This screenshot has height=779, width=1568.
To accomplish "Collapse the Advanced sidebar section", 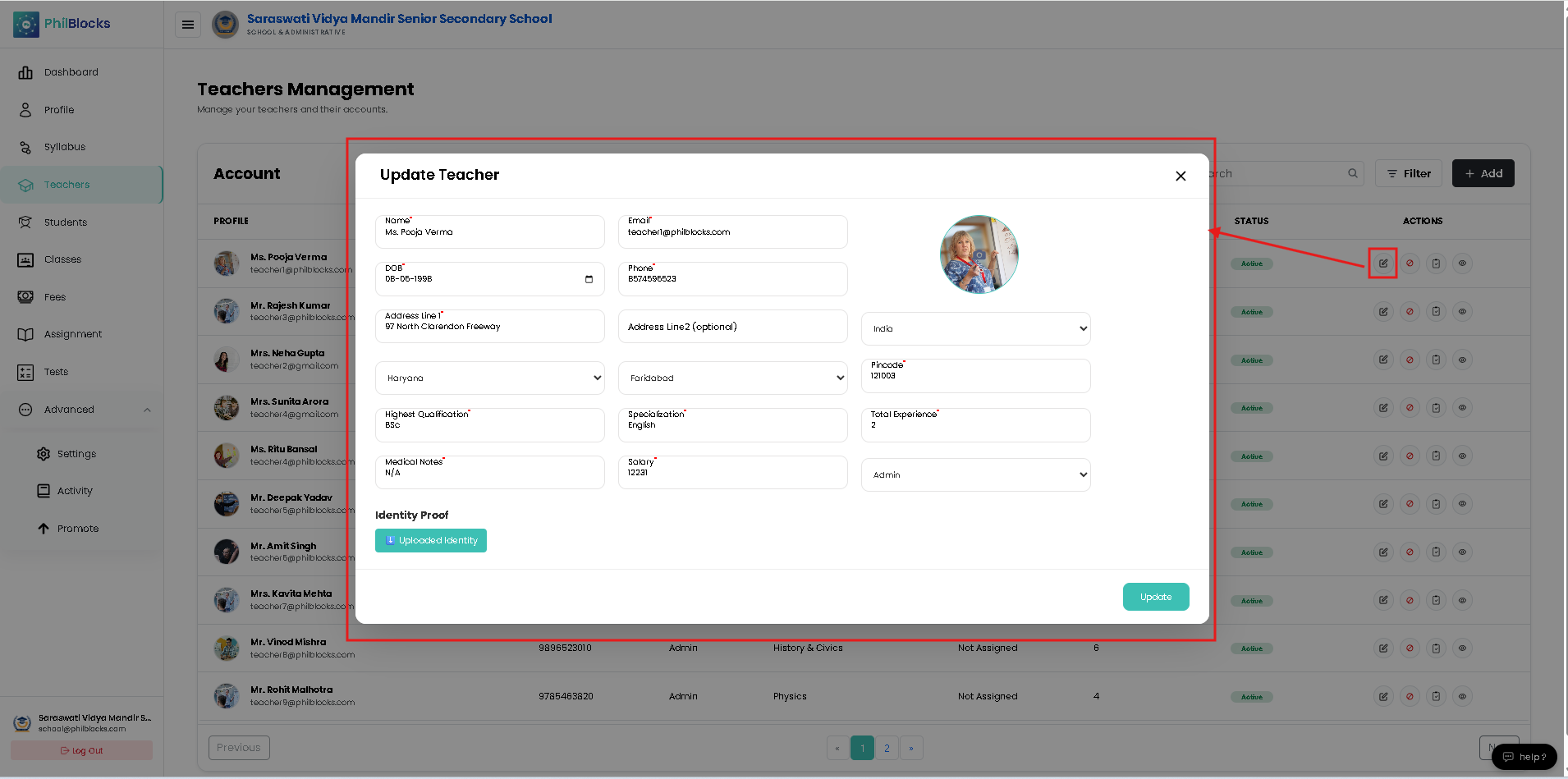I will [147, 410].
